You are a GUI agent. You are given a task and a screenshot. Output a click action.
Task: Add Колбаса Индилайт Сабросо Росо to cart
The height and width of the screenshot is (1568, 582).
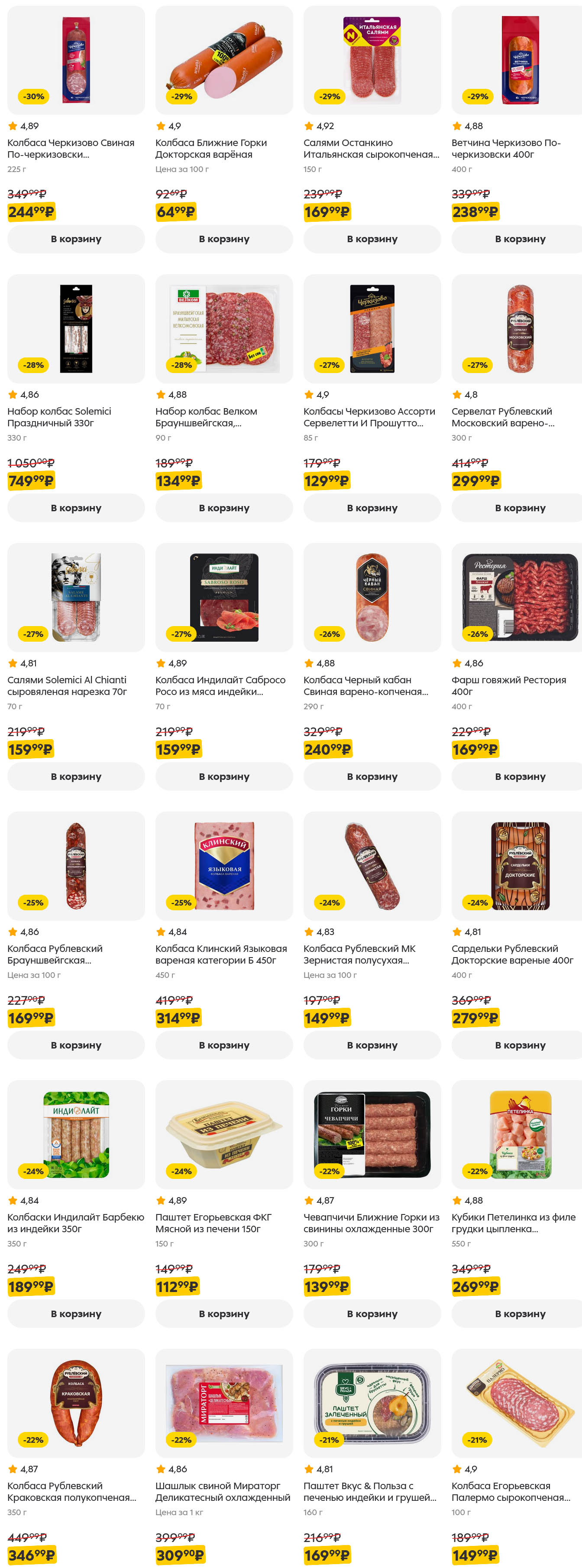pyautogui.click(x=224, y=777)
